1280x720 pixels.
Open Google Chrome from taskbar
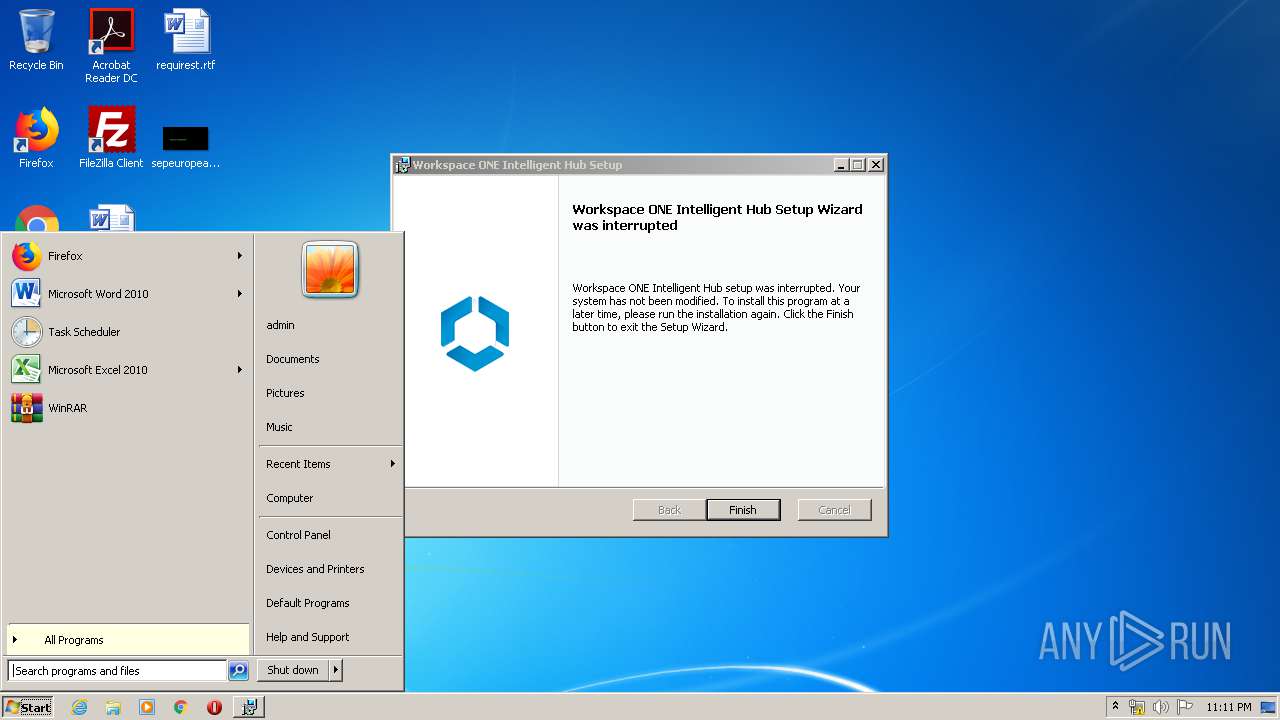point(181,707)
